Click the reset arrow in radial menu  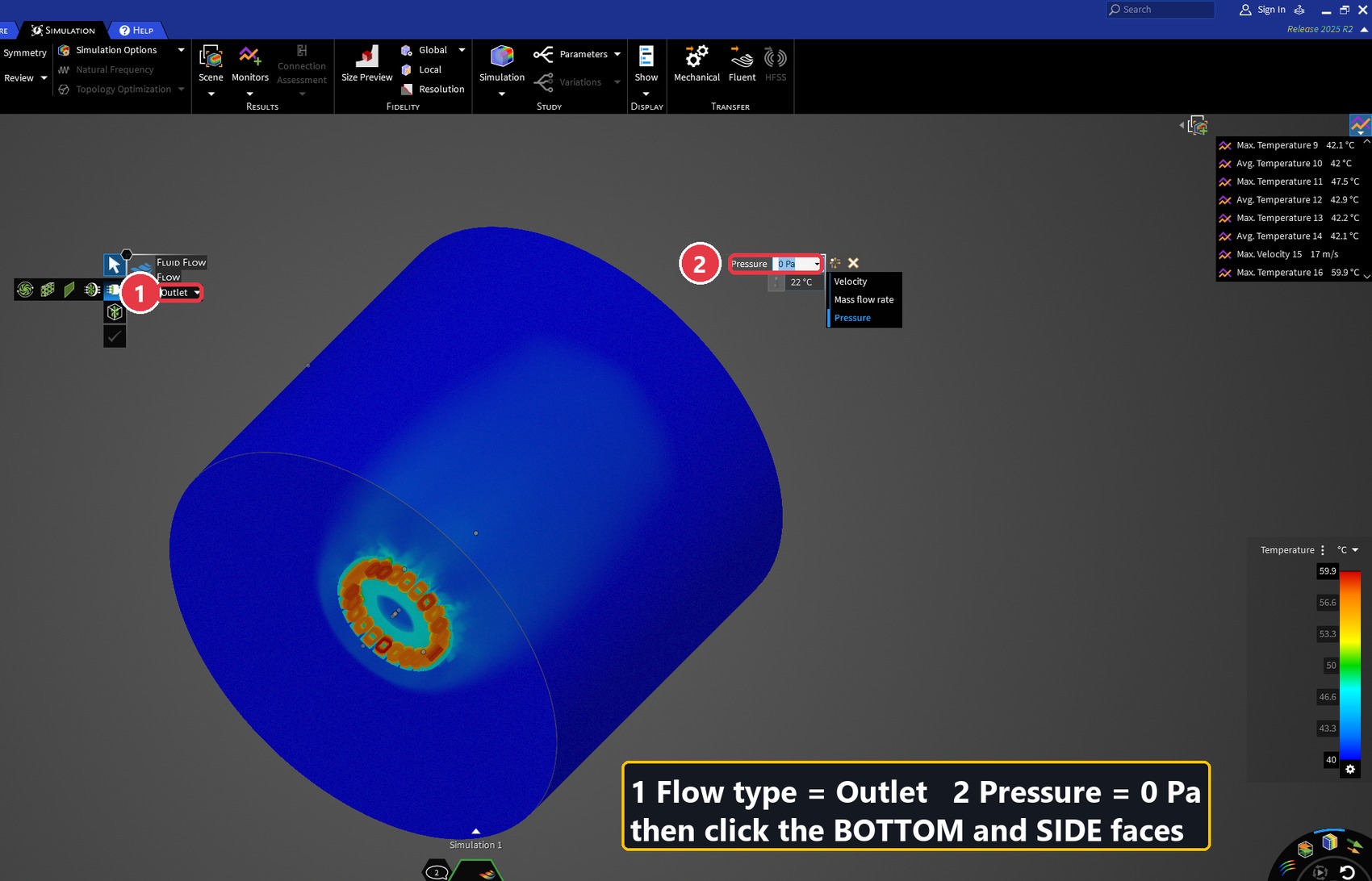[1347, 872]
